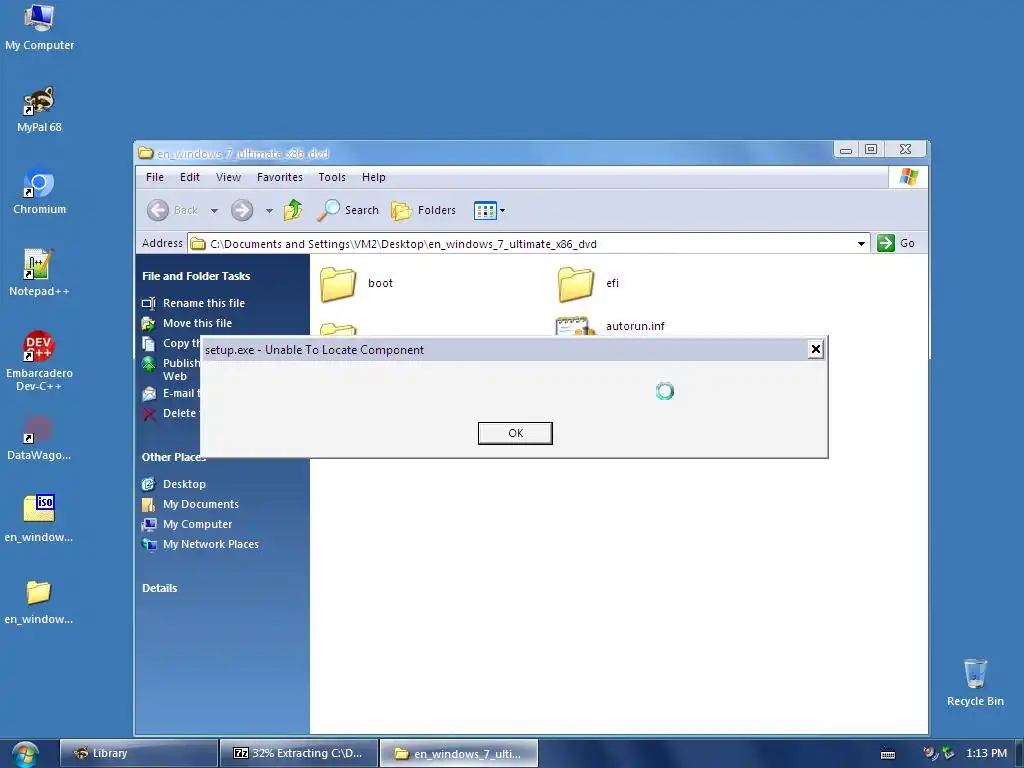Image resolution: width=1024 pixels, height=768 pixels.
Task: Click the Forward navigation arrow
Action: point(242,210)
